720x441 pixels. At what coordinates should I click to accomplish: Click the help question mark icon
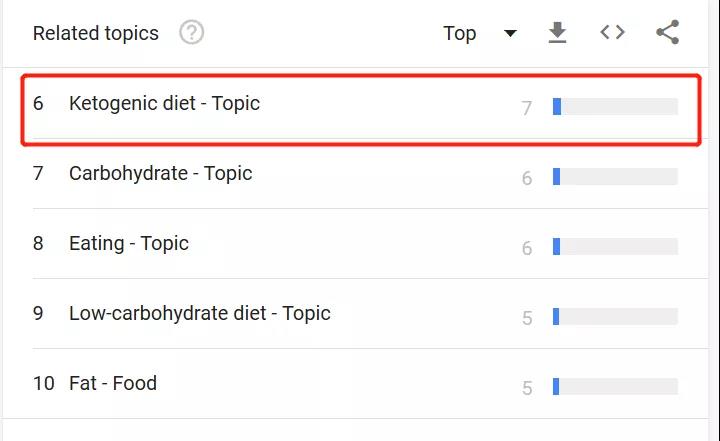click(x=191, y=33)
